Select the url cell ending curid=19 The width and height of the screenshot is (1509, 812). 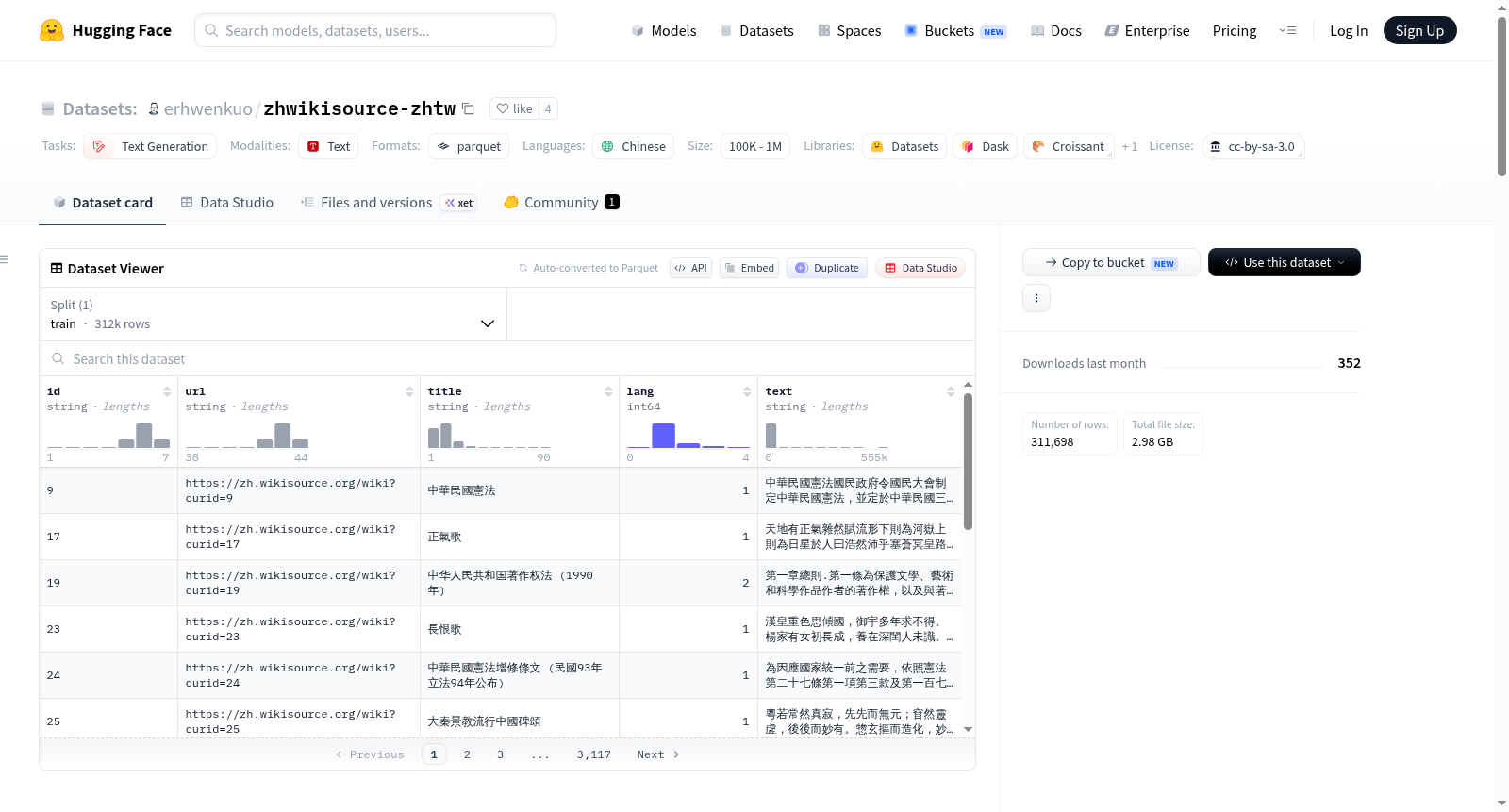pos(299,583)
